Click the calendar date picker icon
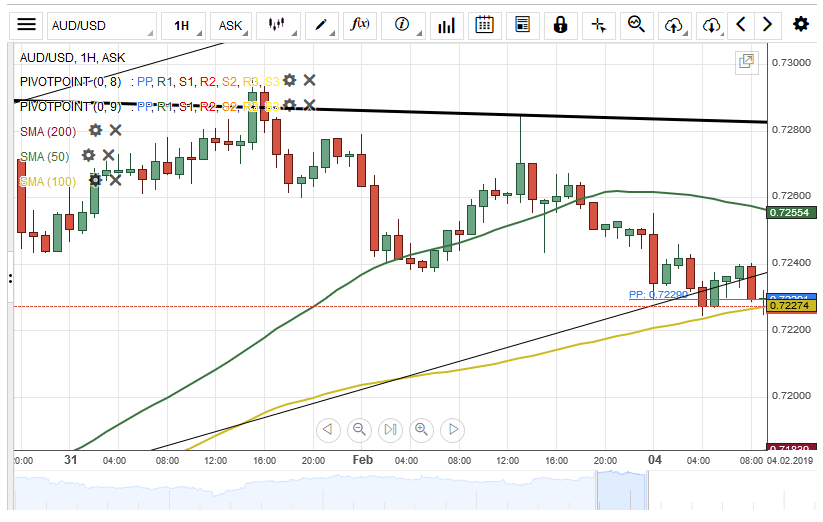Image resolution: width=823 pixels, height=522 pixels. tap(484, 25)
